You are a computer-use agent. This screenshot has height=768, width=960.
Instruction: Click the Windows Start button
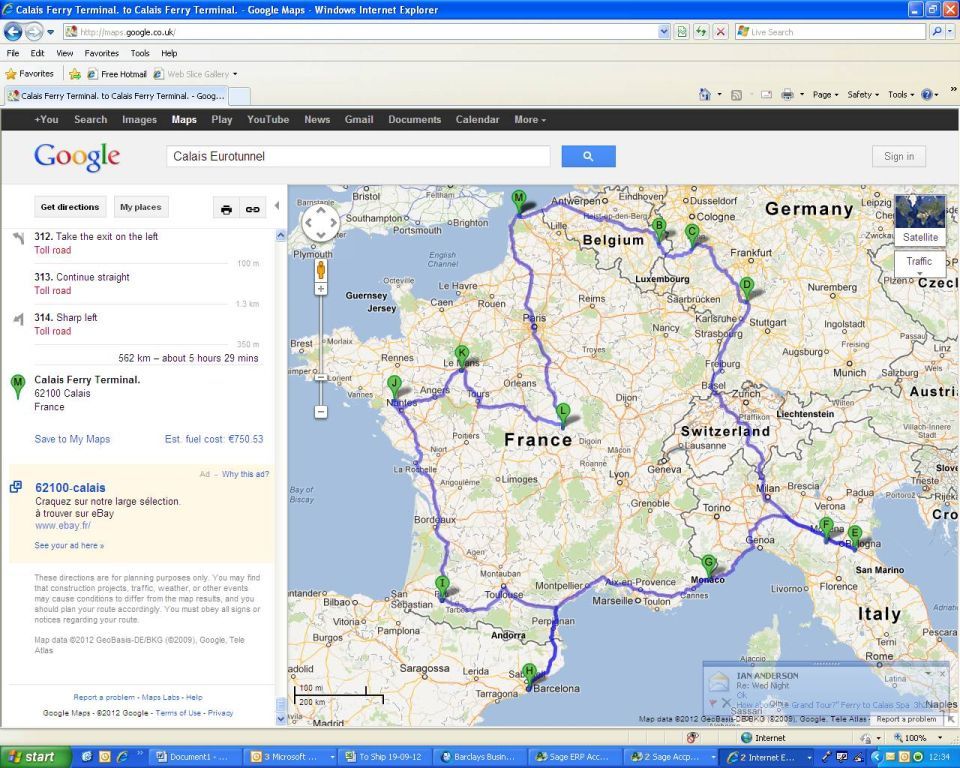36,757
